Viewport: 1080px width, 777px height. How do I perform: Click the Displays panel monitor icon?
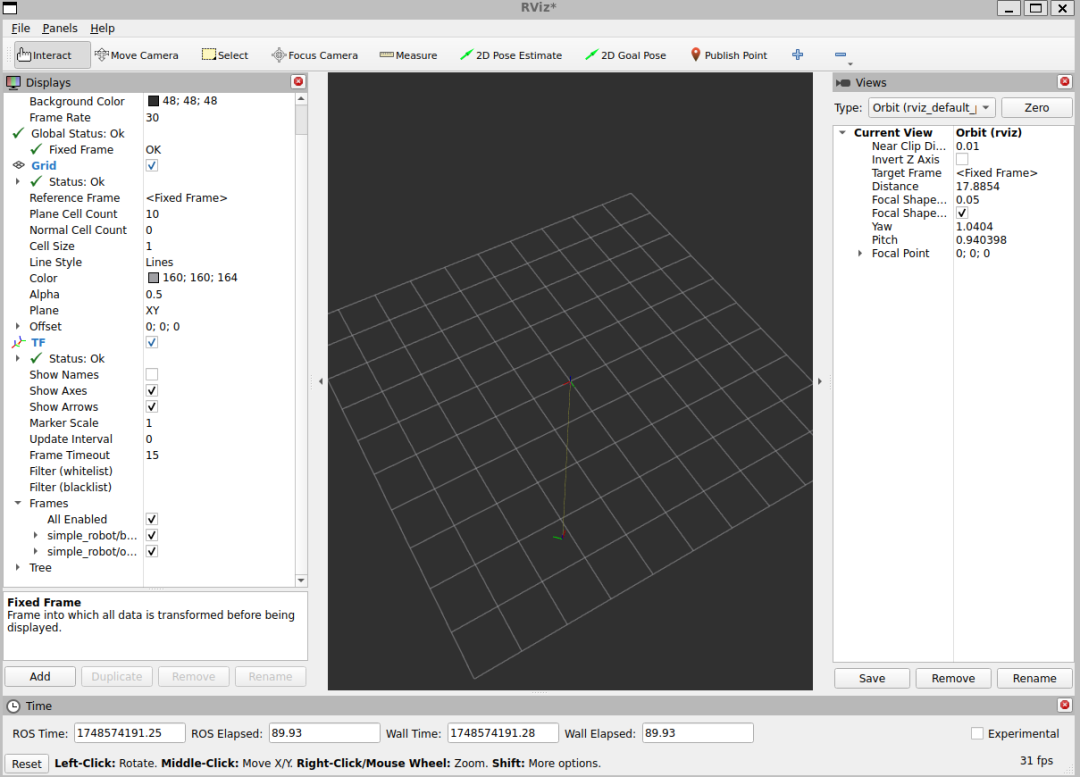point(13,83)
